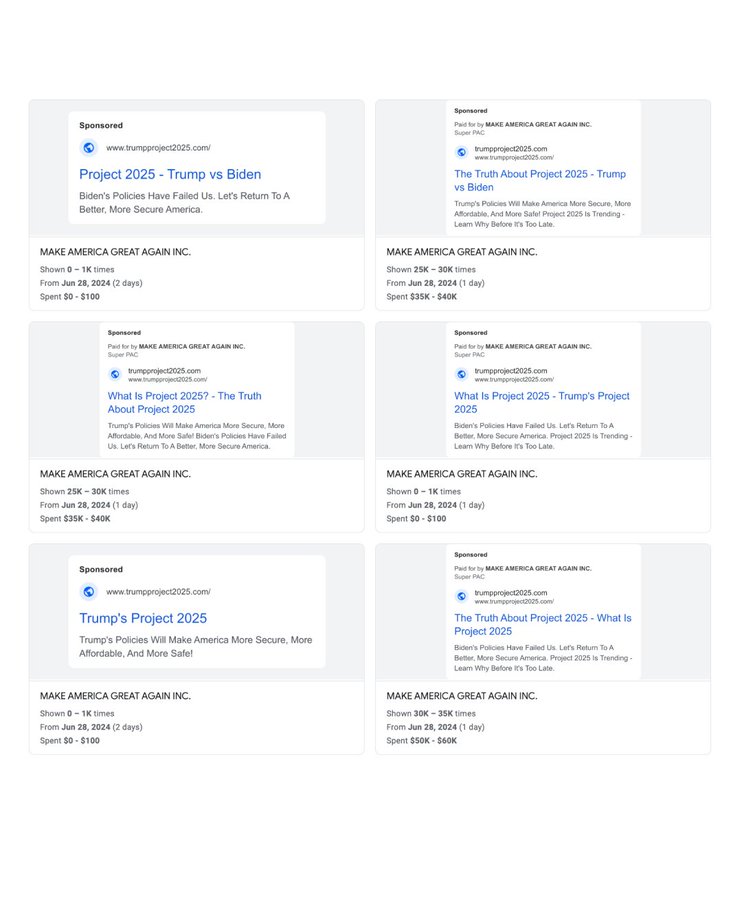Click trumpproject2025.com domain above 'What Is Project 2025? - The Truth'

click(x=164, y=371)
